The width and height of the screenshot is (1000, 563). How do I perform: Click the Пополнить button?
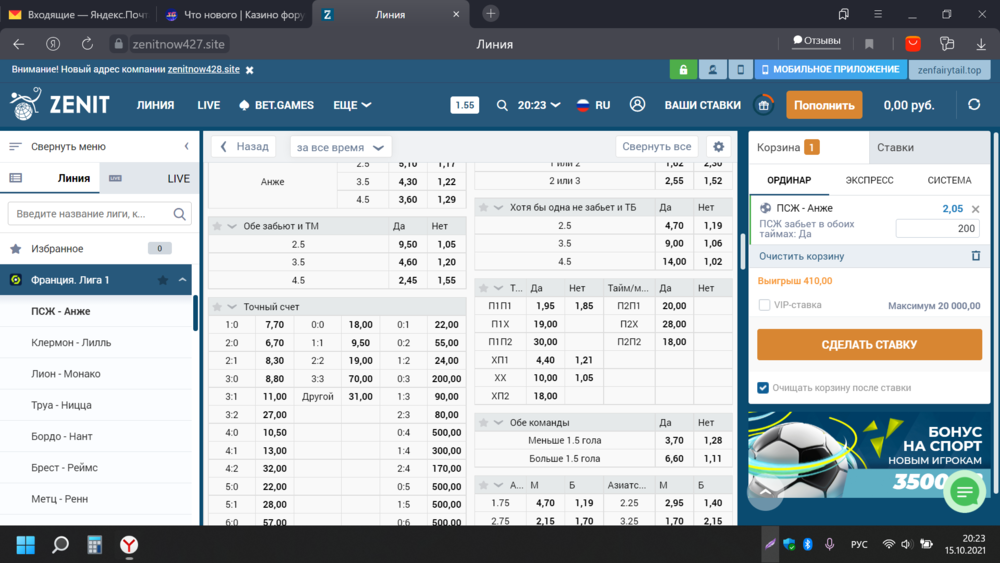coord(824,105)
